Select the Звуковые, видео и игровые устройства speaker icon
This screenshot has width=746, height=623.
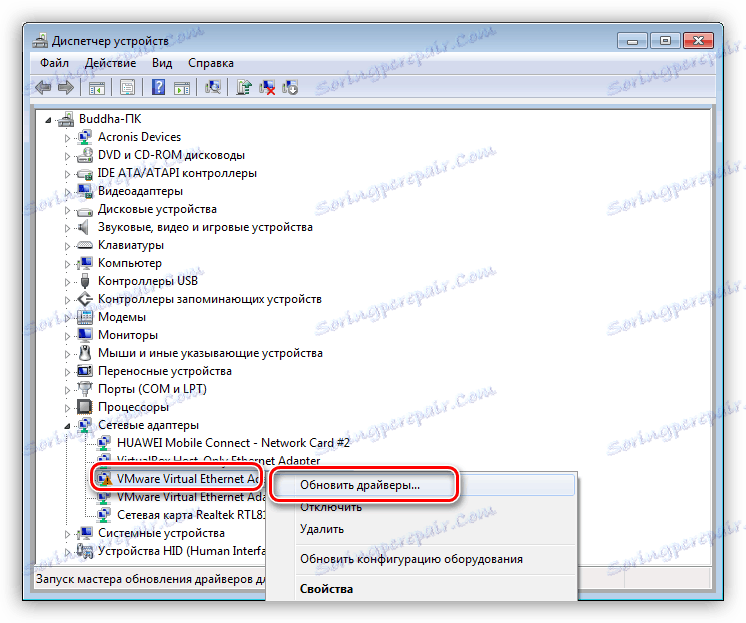coord(85,227)
